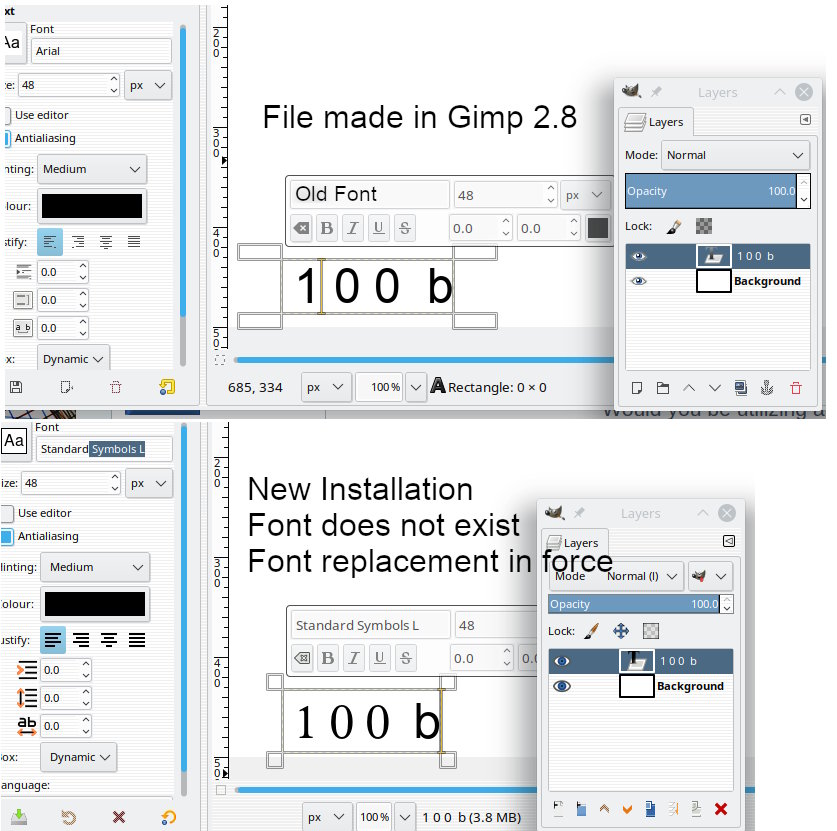
Task: Create a new layer group in the upper Layers panel
Action: 662,388
